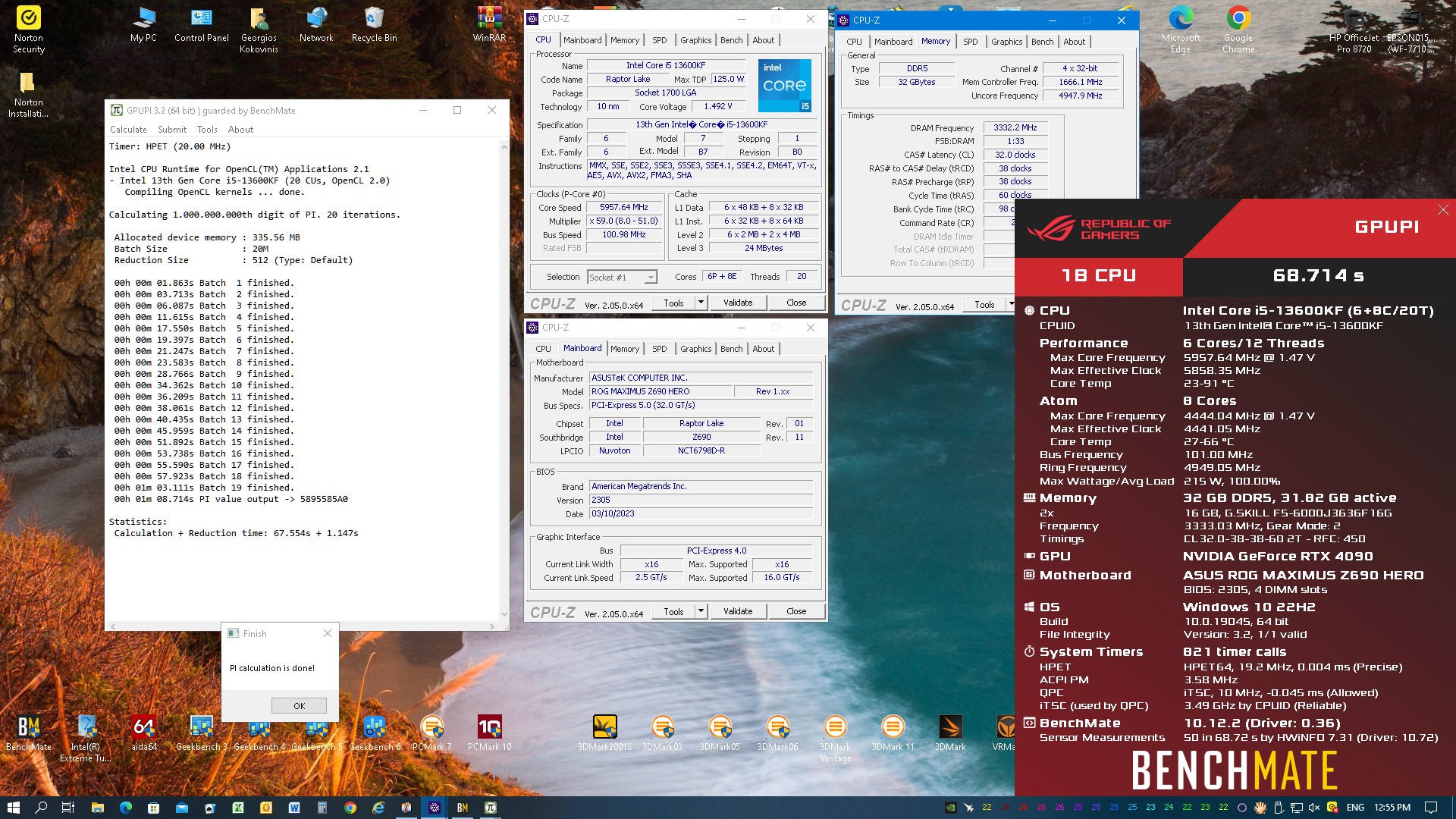Click OK in the Finish dialog
This screenshot has height=819, width=1456.
[x=299, y=706]
